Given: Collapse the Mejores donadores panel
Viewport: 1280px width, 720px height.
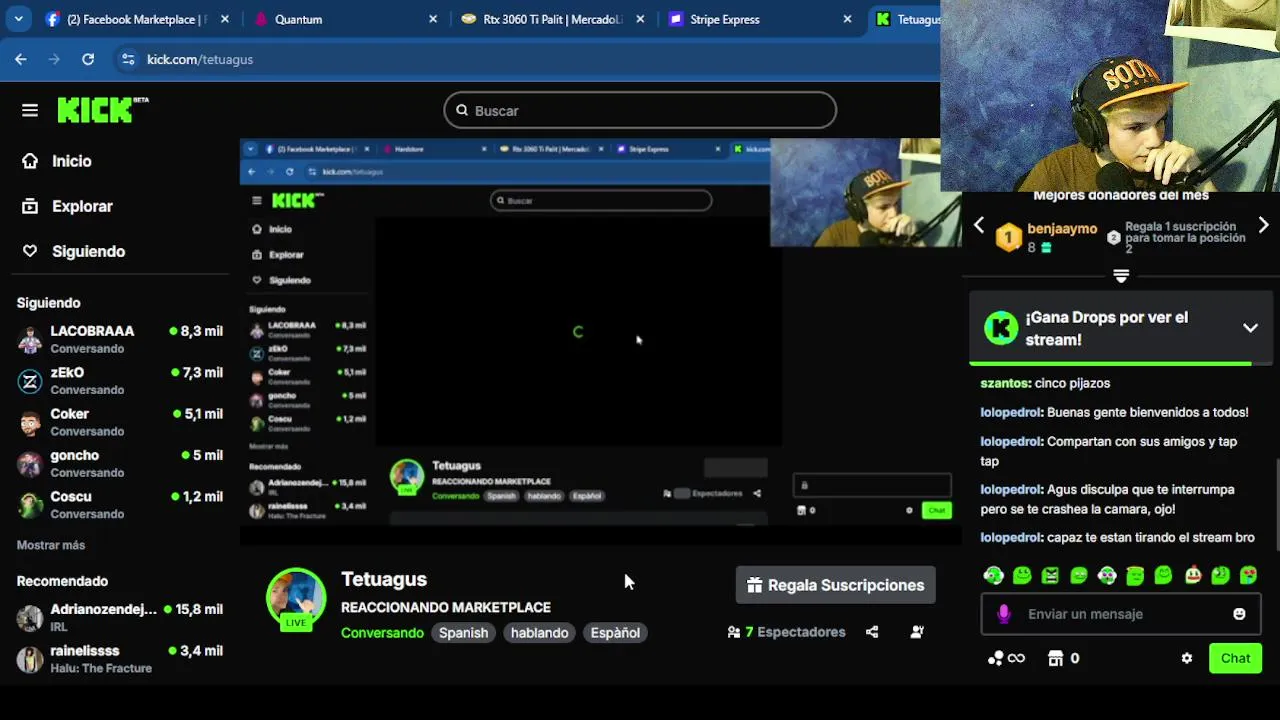Looking at the screenshot, I should (1121, 276).
